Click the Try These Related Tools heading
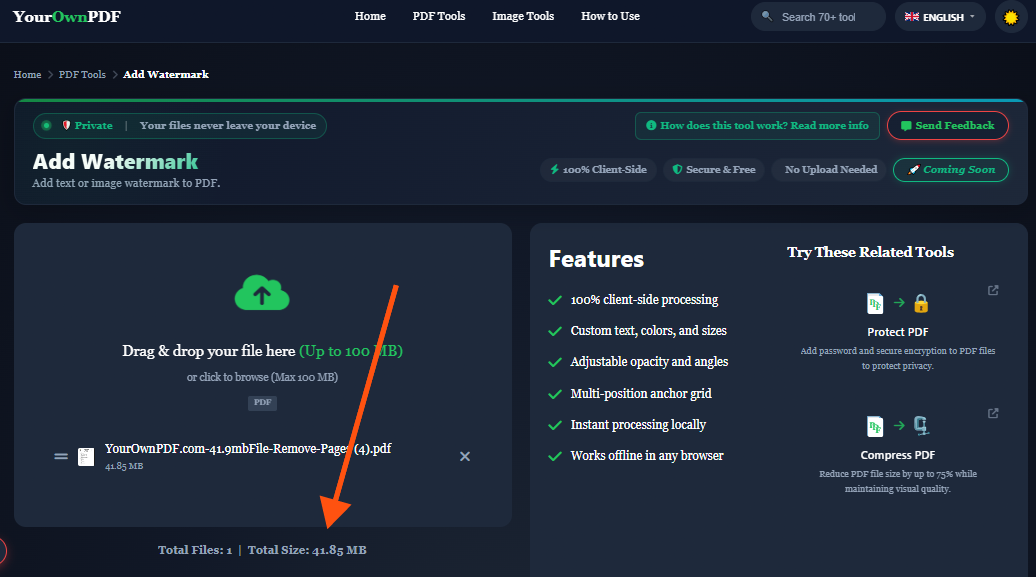 pyautogui.click(x=870, y=252)
